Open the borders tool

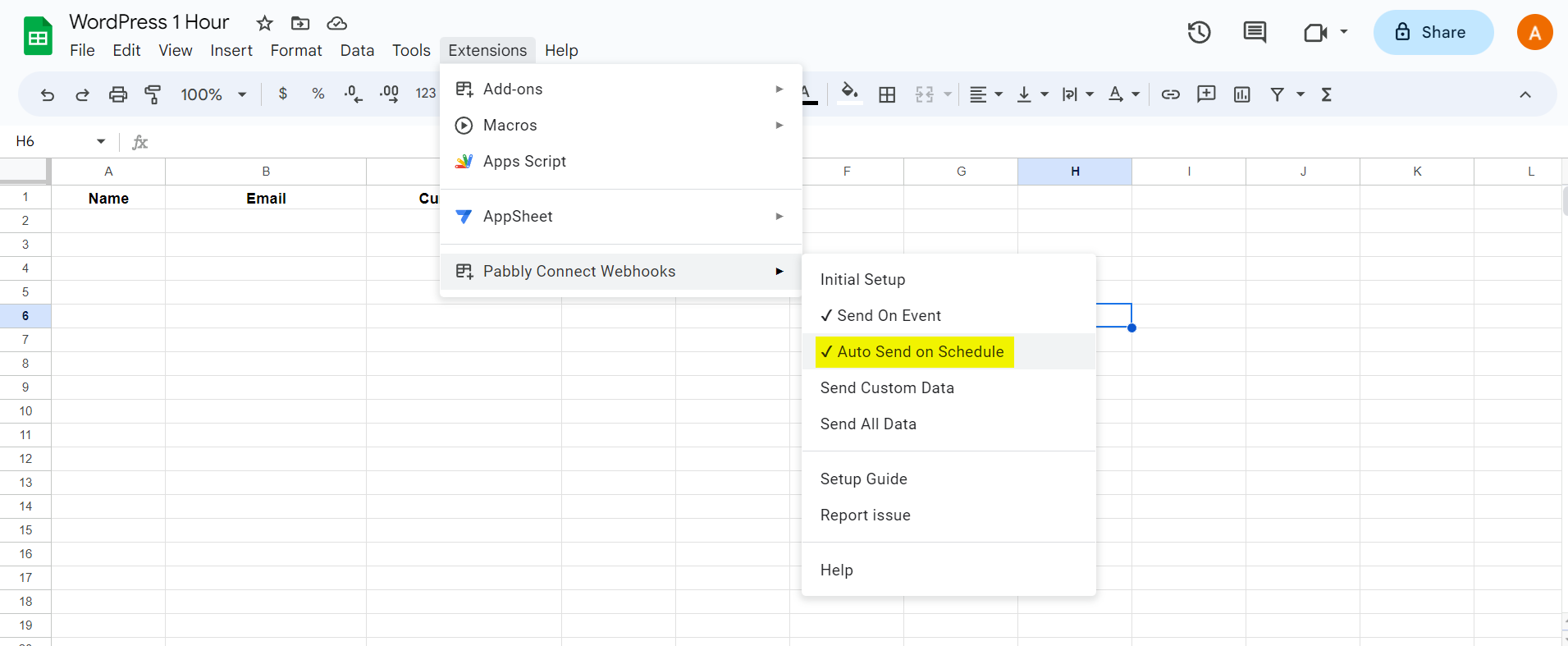click(887, 94)
